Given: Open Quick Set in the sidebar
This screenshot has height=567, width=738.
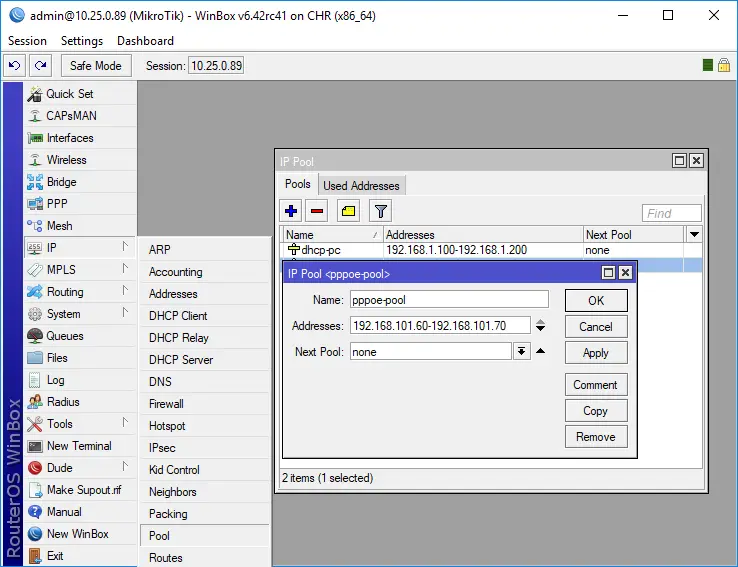Looking at the screenshot, I should click(80, 94).
